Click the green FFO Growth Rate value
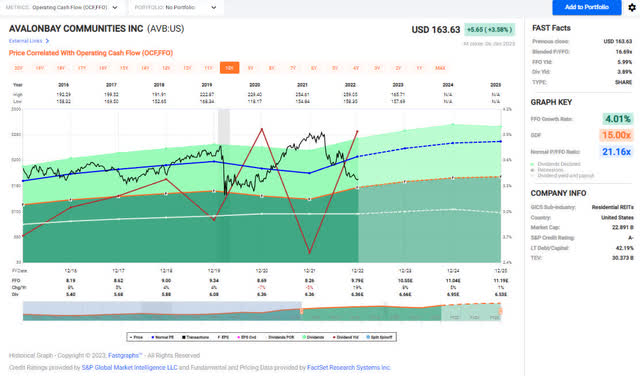640x376 pixels. 618,119
